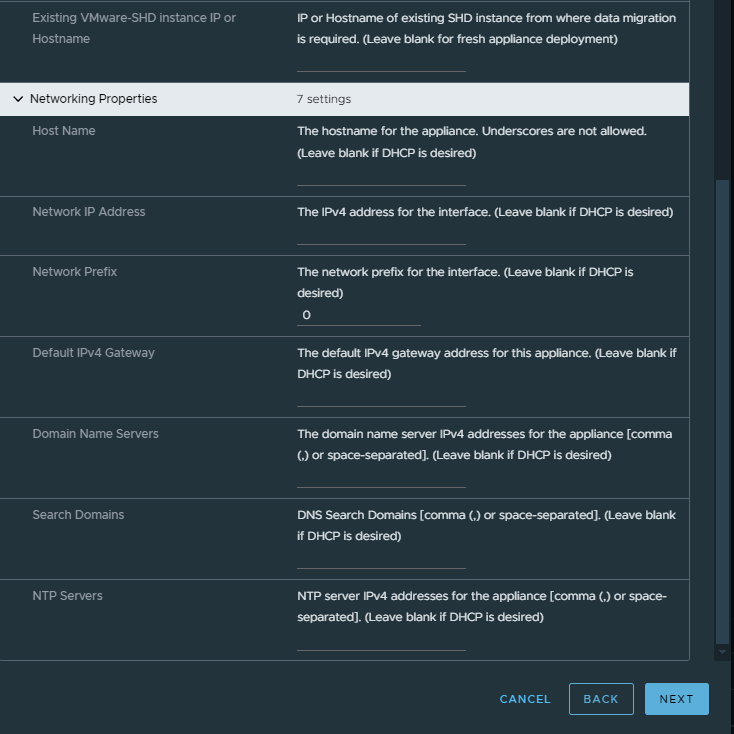The width and height of the screenshot is (734, 734).
Task: Click the '7 settings' summary text
Action: pyautogui.click(x=324, y=99)
